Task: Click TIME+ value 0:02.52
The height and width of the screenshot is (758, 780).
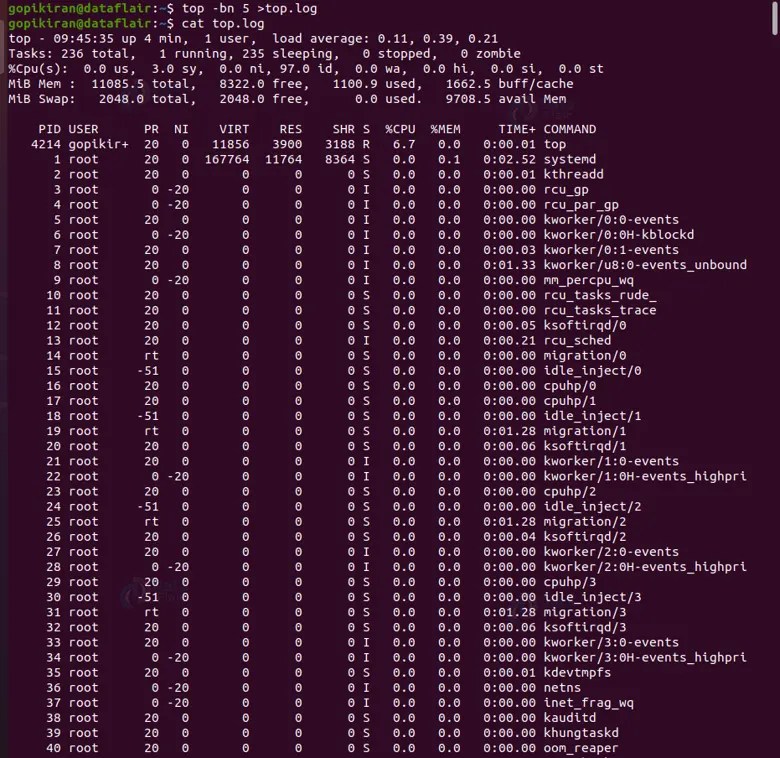Action: [509, 160]
